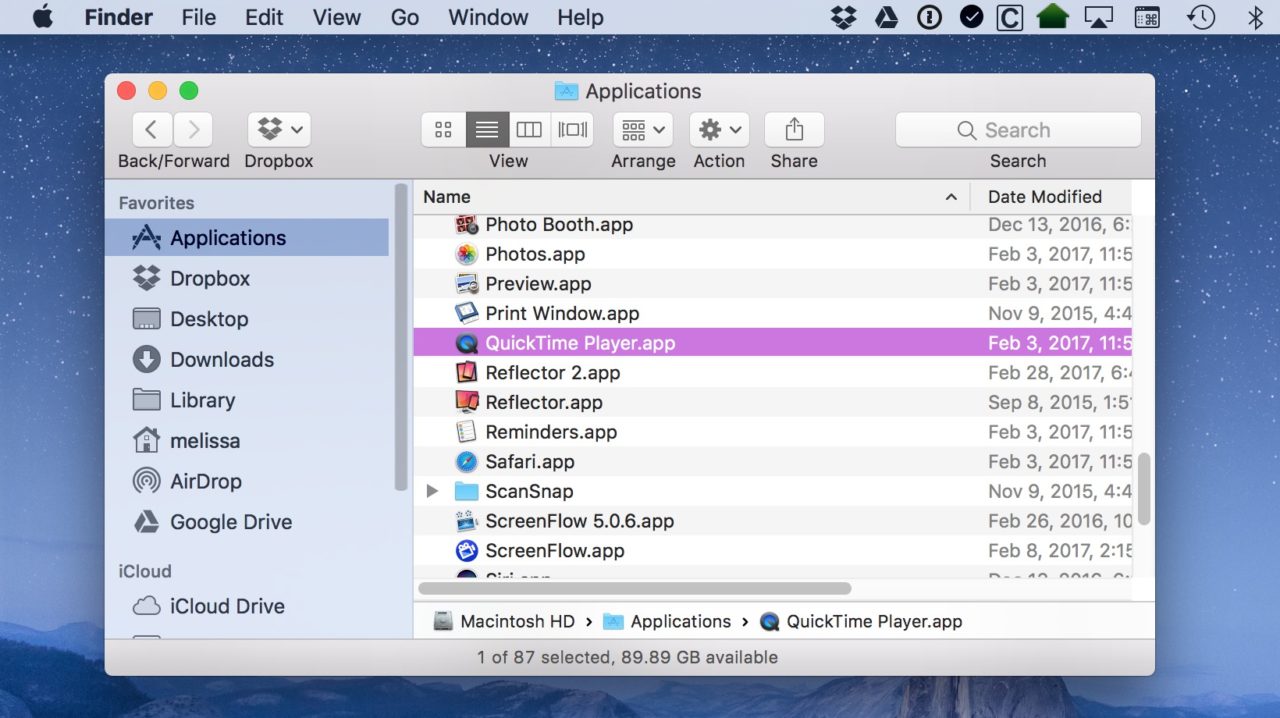Viewport: 1280px width, 718px height.
Task: Open the Arrange dropdown menu
Action: pos(642,129)
